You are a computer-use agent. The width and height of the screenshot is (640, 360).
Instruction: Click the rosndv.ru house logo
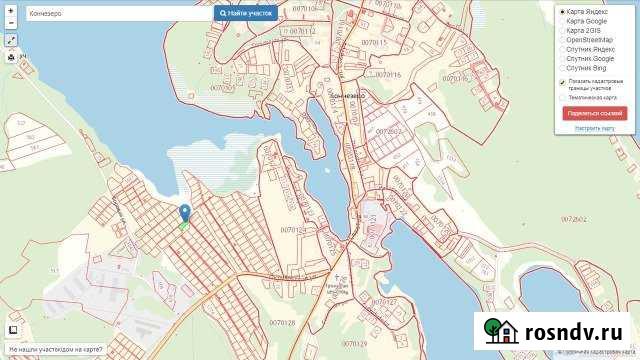(x=500, y=331)
